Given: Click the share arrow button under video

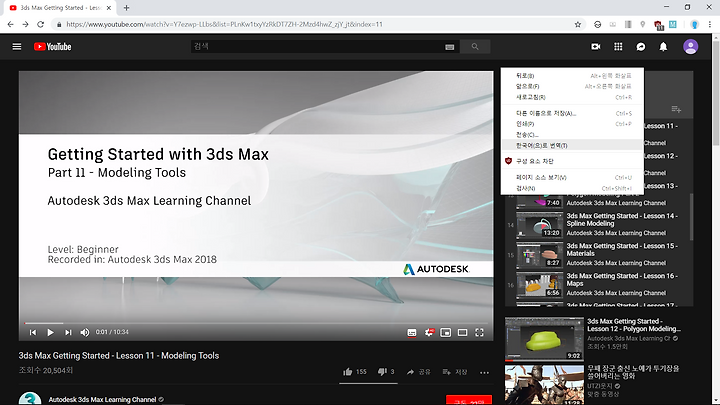Looking at the screenshot, I should [x=418, y=372].
